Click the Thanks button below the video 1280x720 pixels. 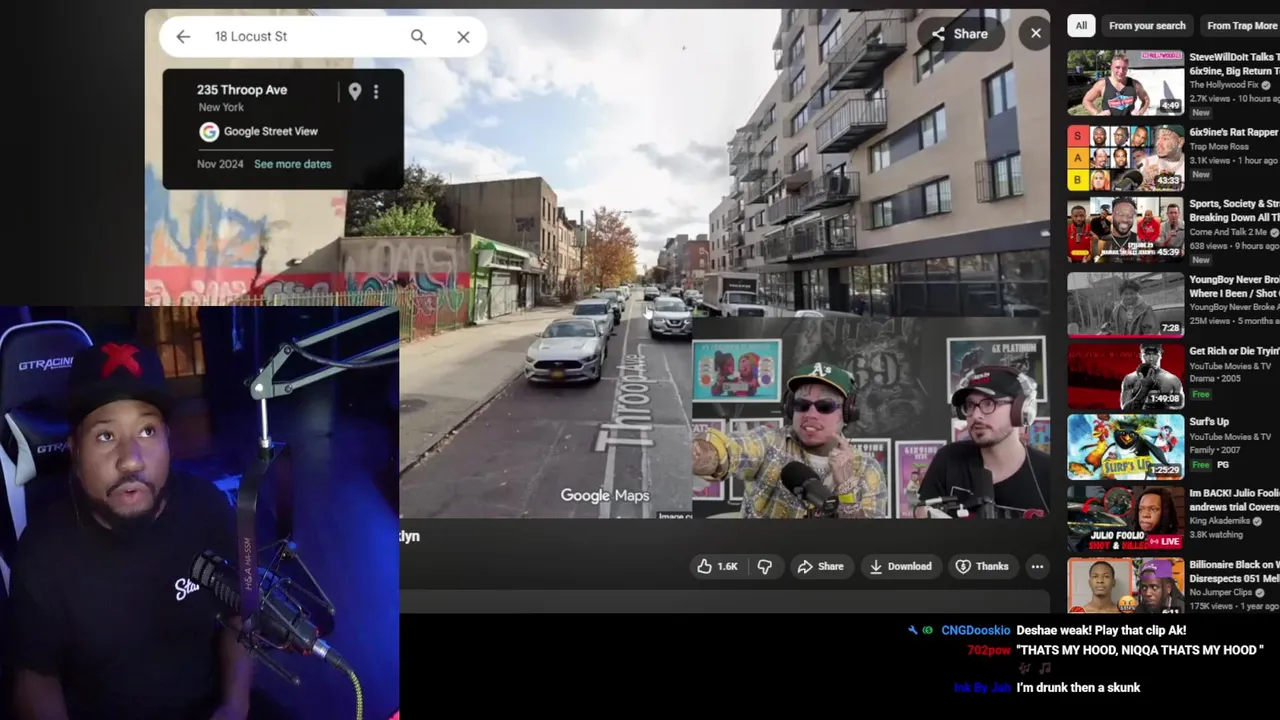point(982,566)
